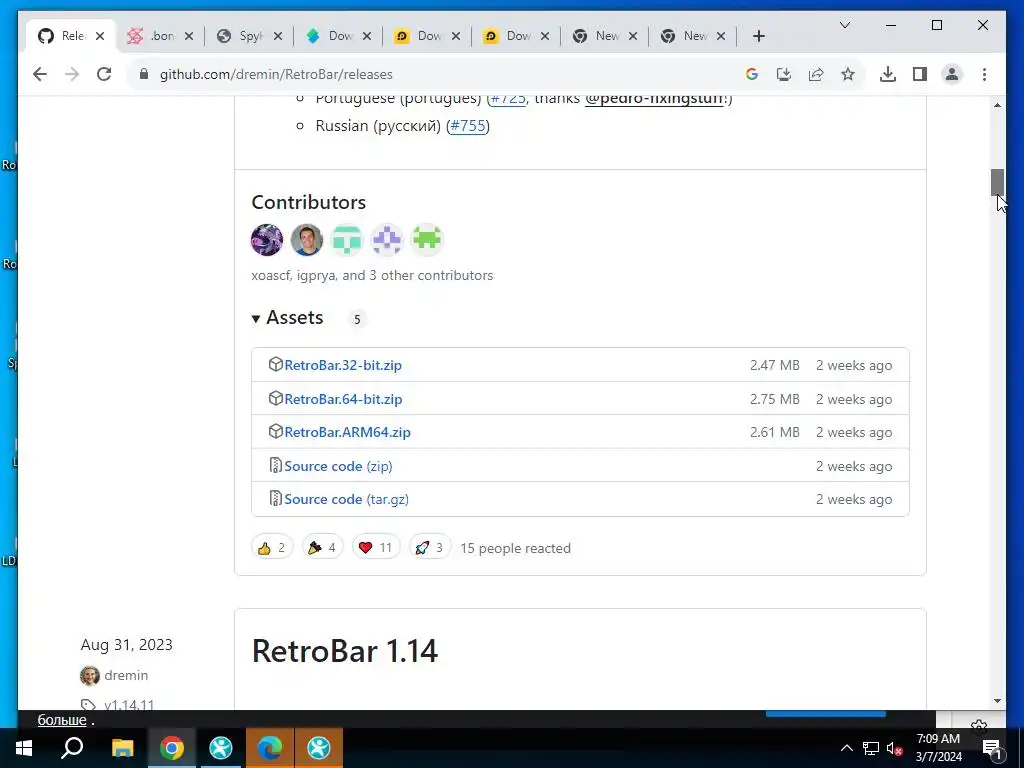Open the igprya contributor avatar photo
Viewport: 1024px width, 768px height.
point(307,240)
